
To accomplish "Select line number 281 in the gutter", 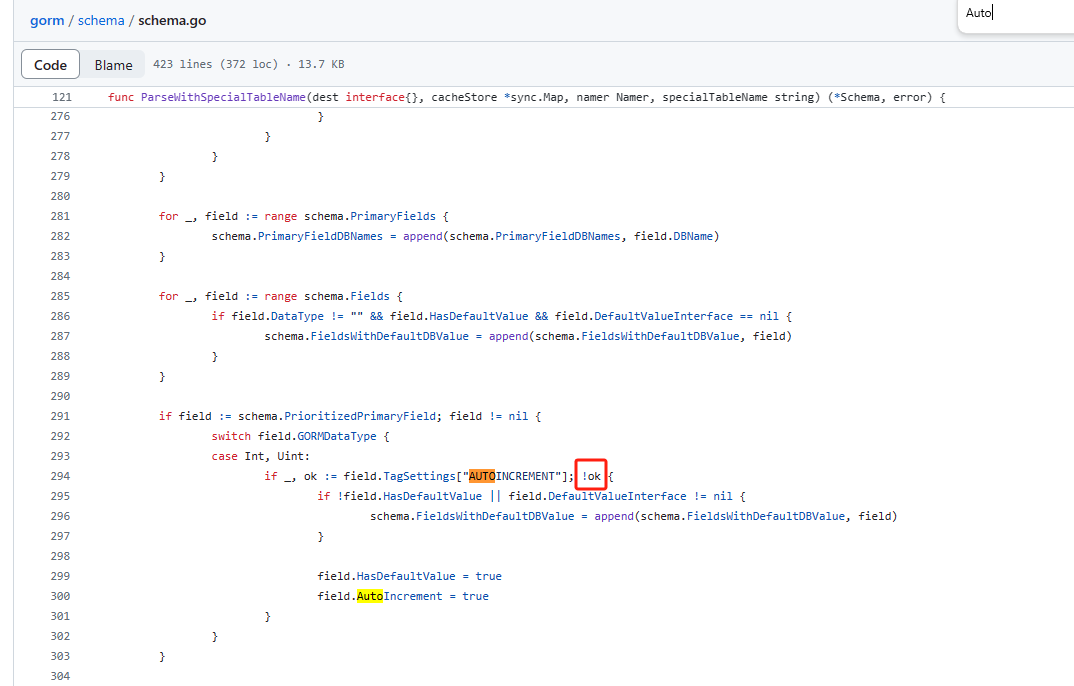I will click(x=60, y=216).
